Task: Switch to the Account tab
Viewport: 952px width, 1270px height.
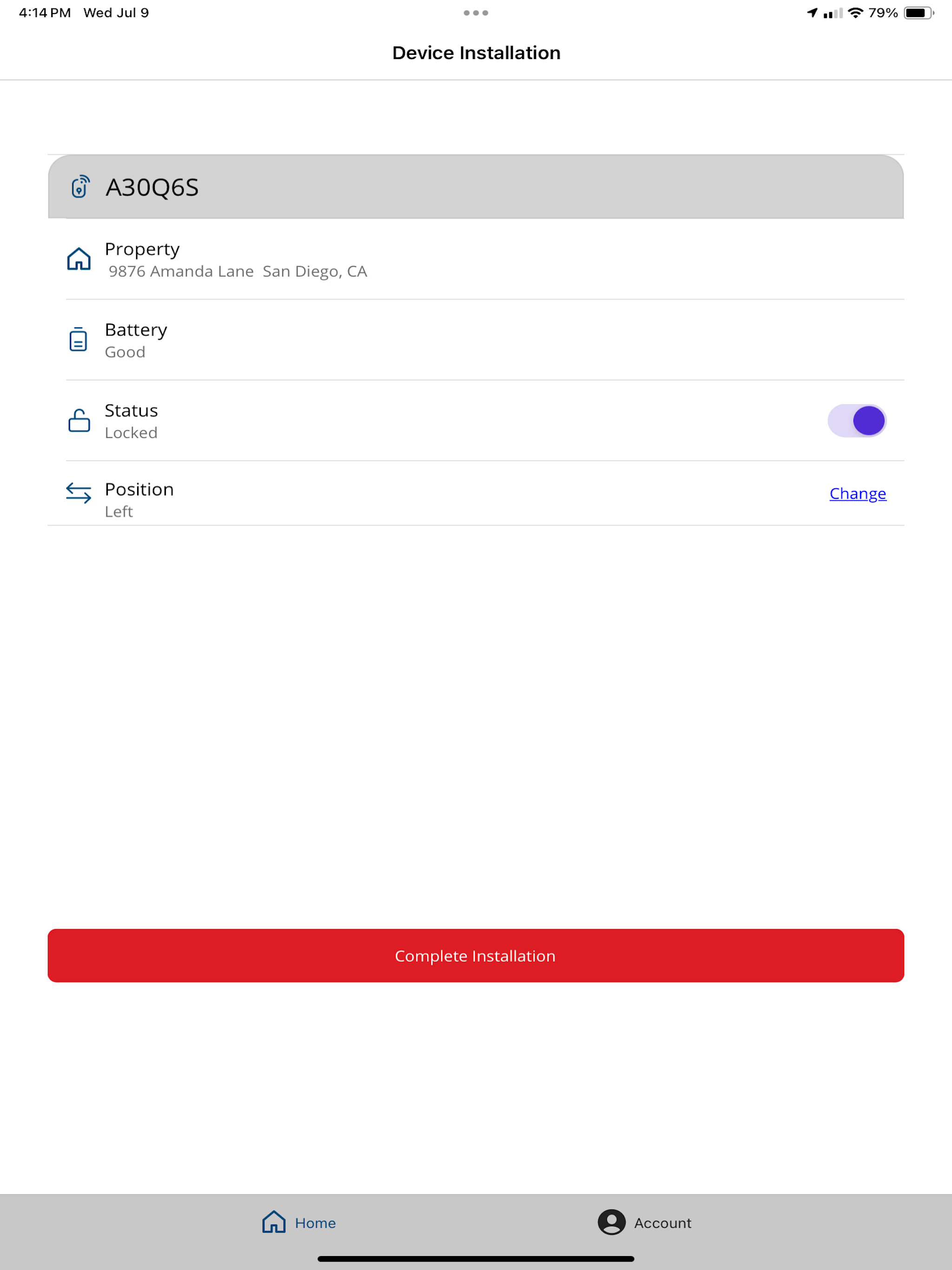Action: point(645,1222)
